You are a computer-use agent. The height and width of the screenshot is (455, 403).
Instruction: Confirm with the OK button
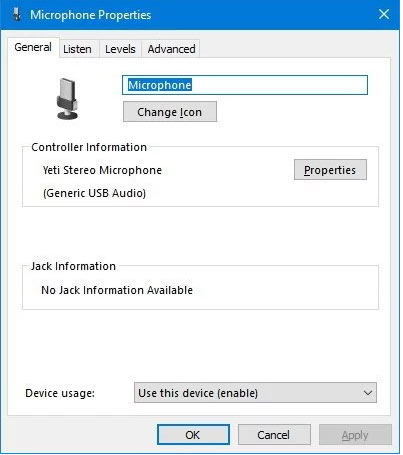(193, 435)
